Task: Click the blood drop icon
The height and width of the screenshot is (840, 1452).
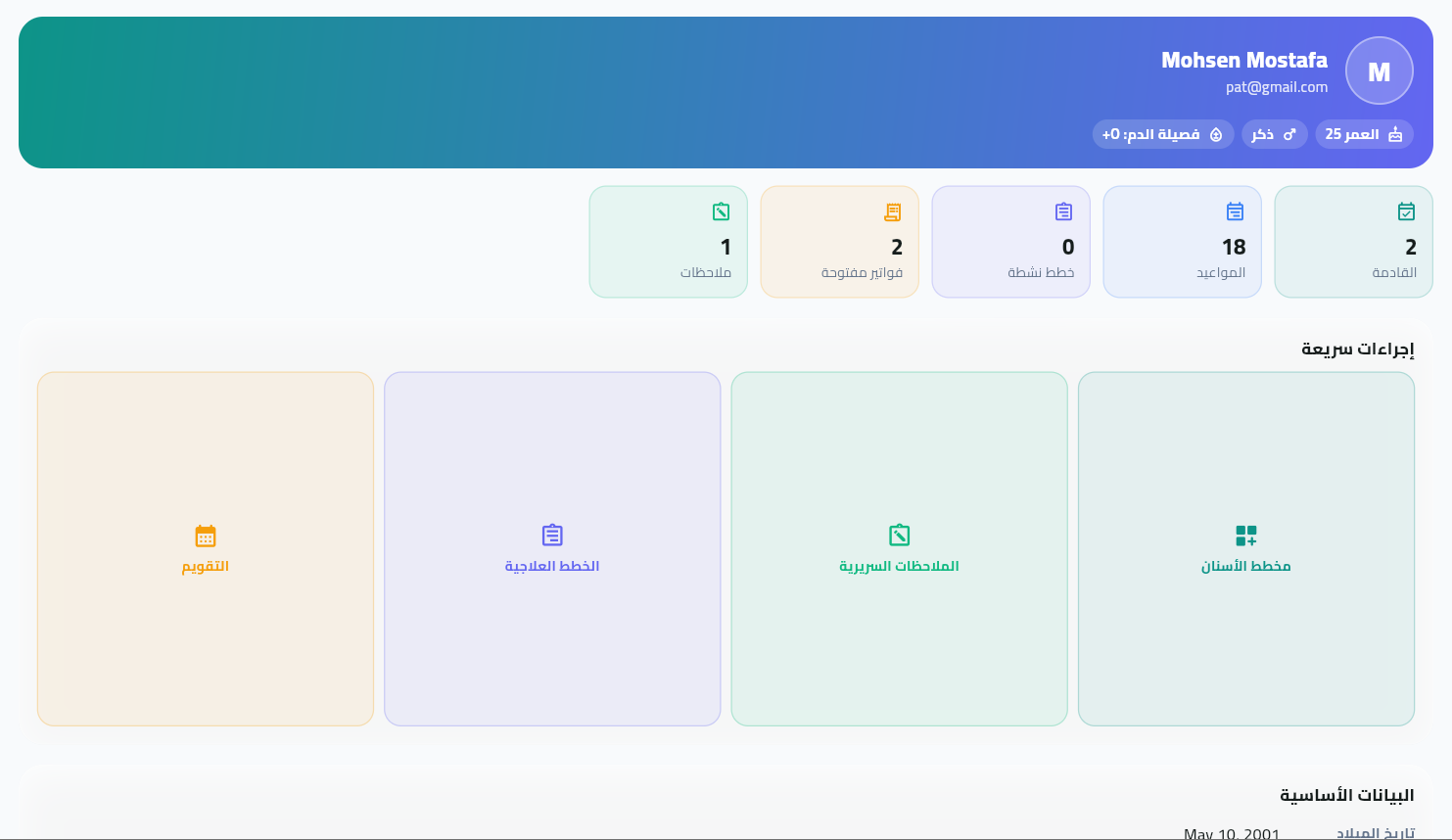Action: tap(1216, 134)
